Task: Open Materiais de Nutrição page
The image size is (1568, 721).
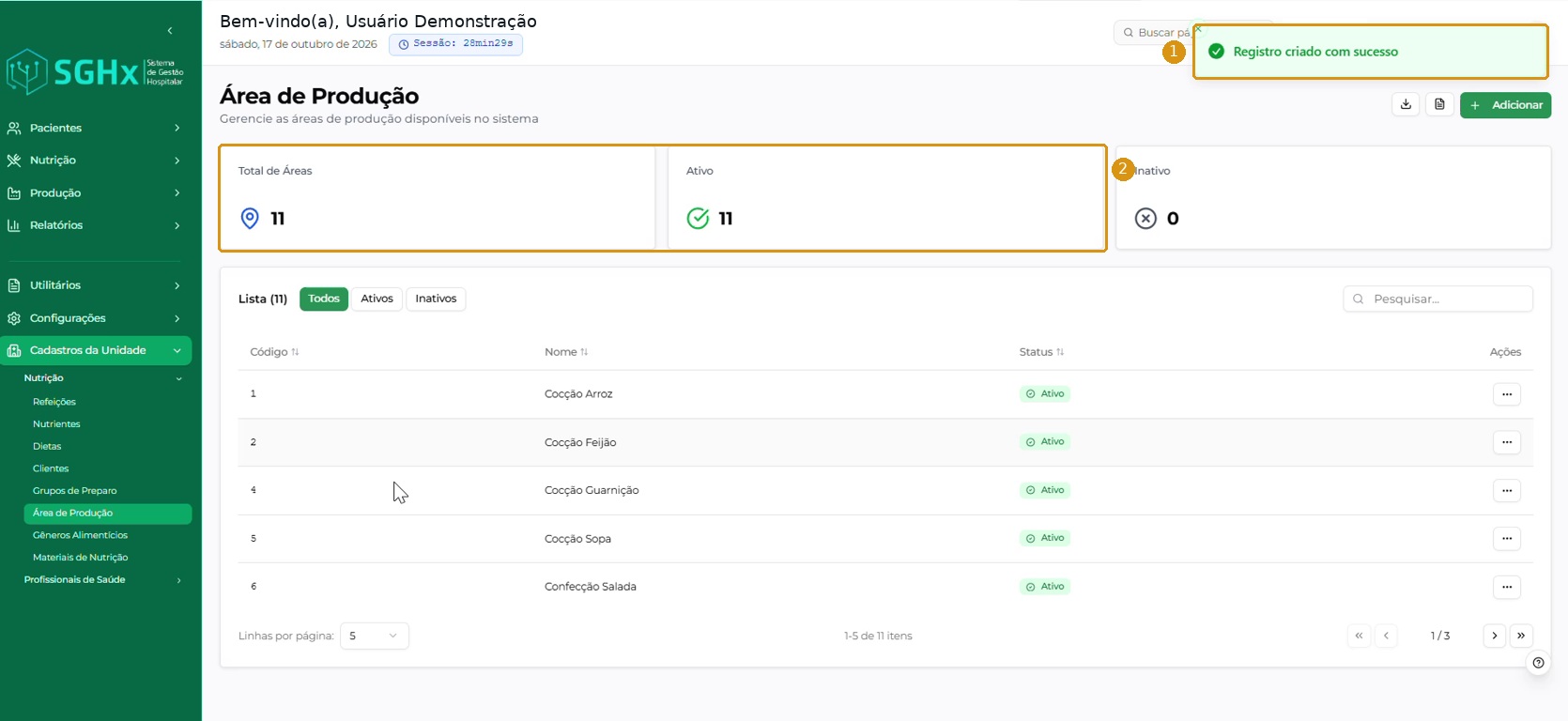Action: [x=80, y=558]
